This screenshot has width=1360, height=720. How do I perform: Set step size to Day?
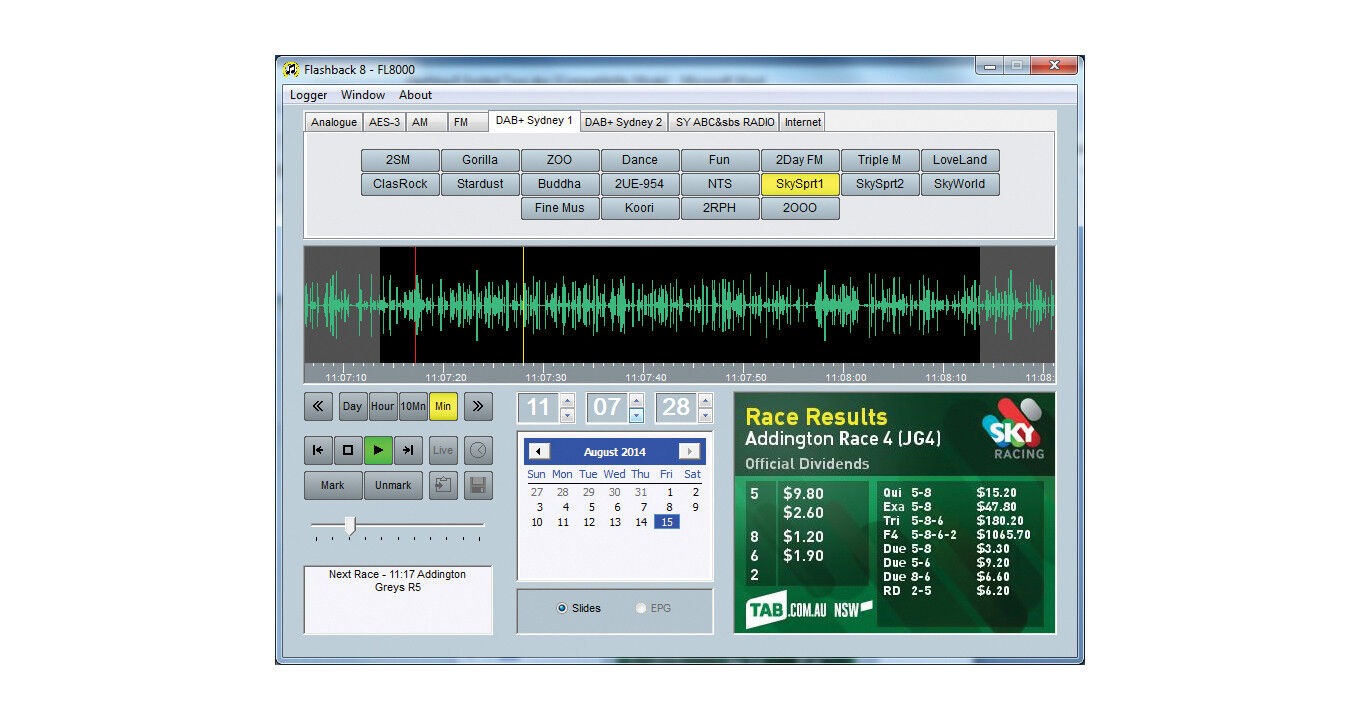click(352, 406)
